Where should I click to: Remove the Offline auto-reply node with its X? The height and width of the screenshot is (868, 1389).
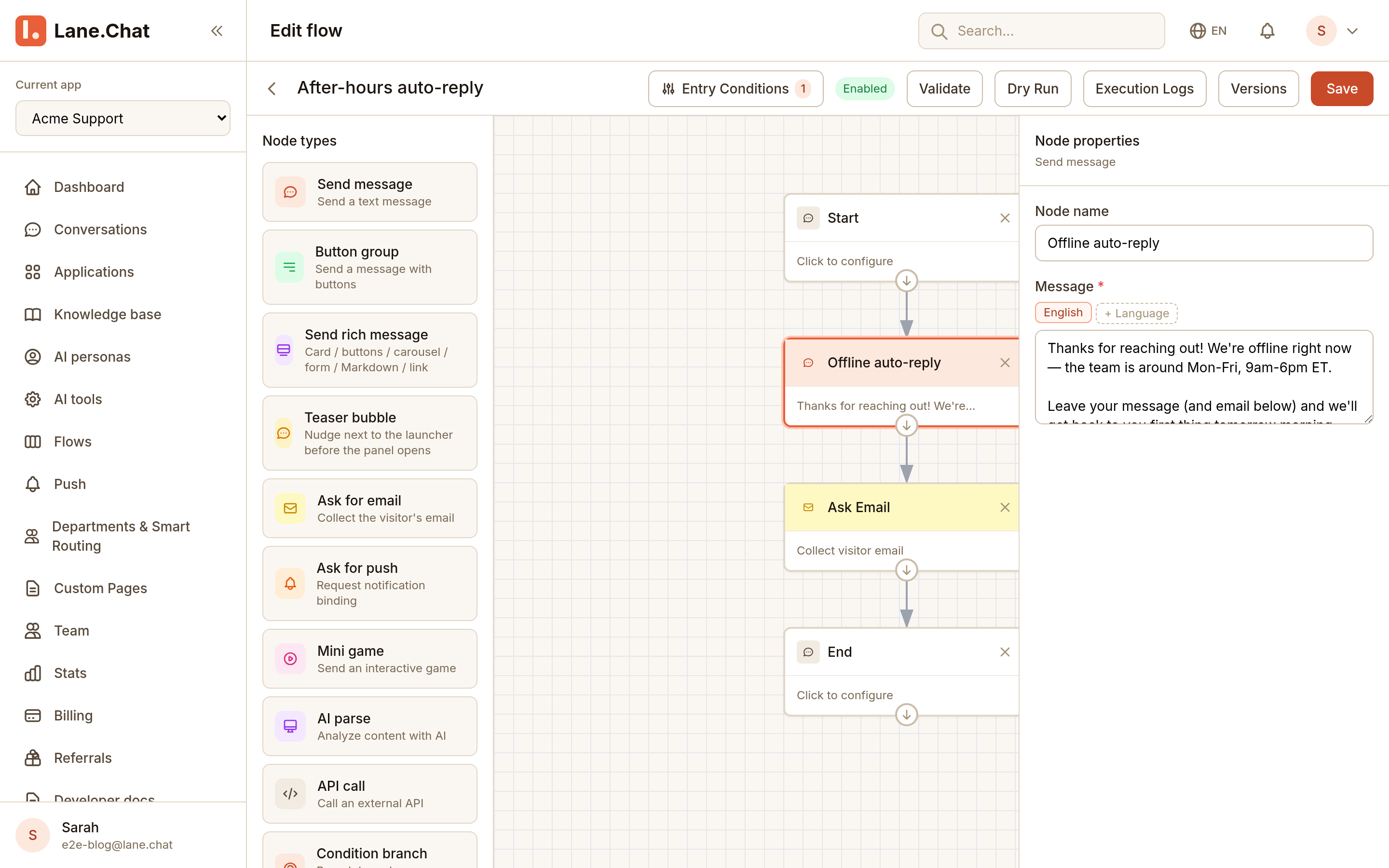tap(1005, 363)
